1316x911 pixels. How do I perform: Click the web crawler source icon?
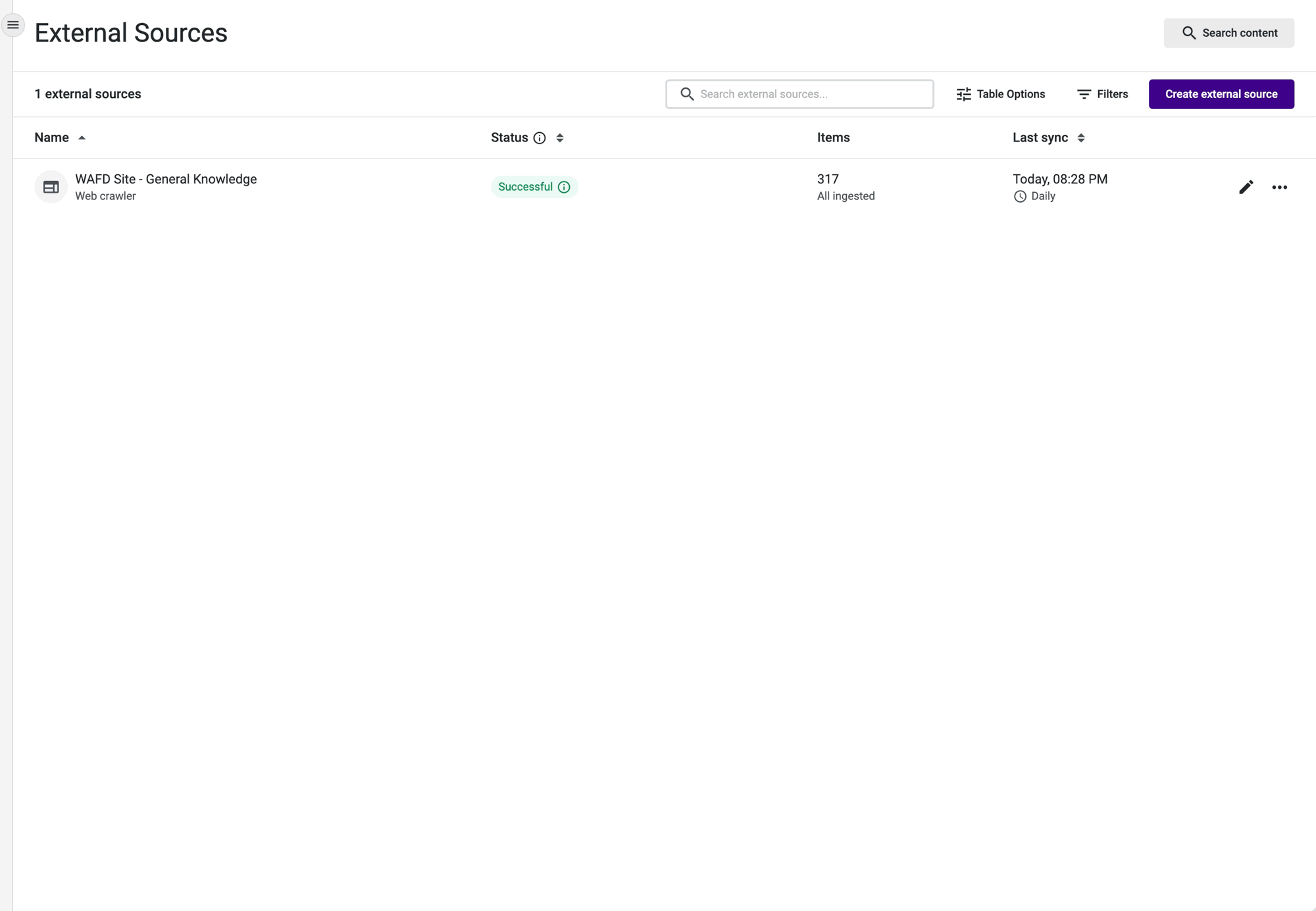tap(51, 187)
